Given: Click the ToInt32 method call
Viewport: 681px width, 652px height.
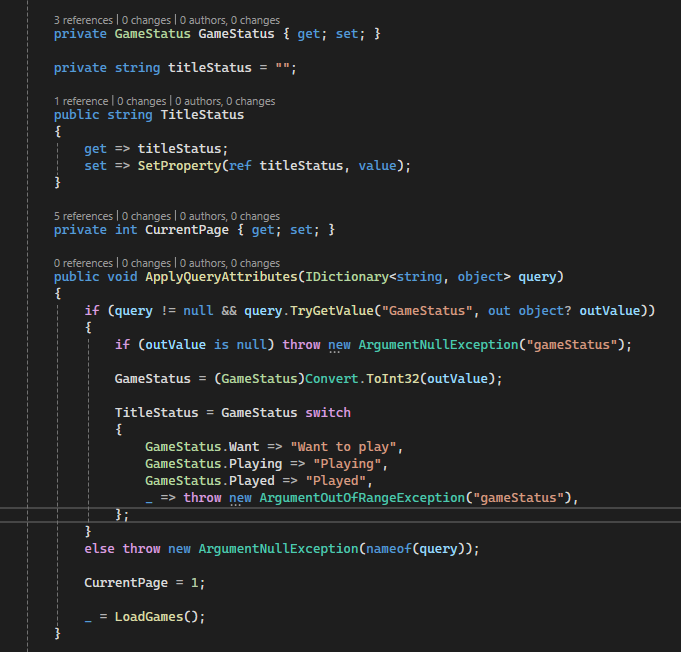Looking at the screenshot, I should point(393,378).
